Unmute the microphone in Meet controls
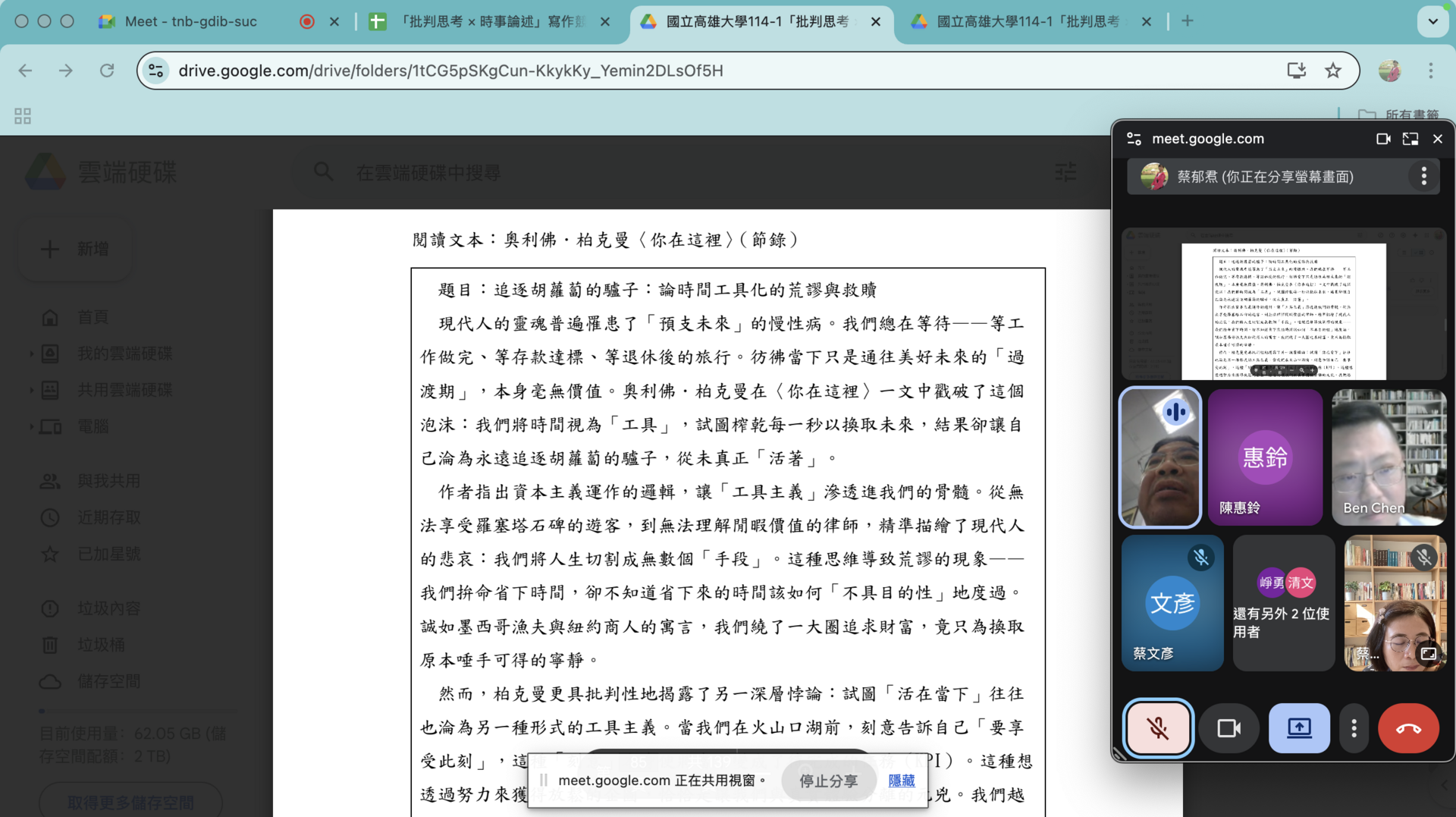1456x817 pixels. 1157,728
